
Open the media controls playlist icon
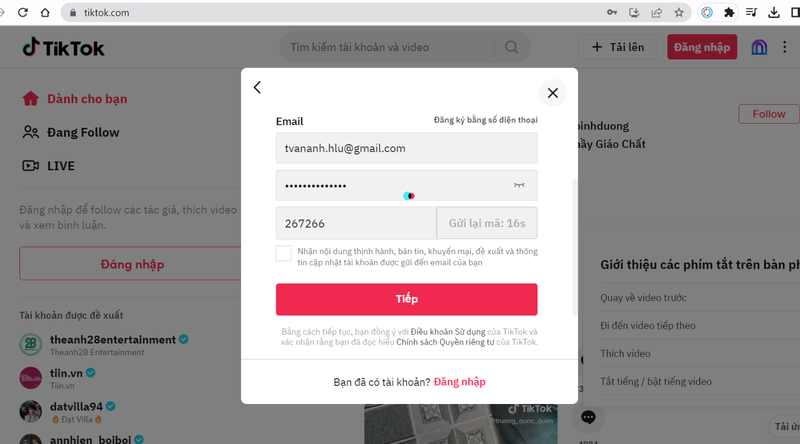[751, 13]
